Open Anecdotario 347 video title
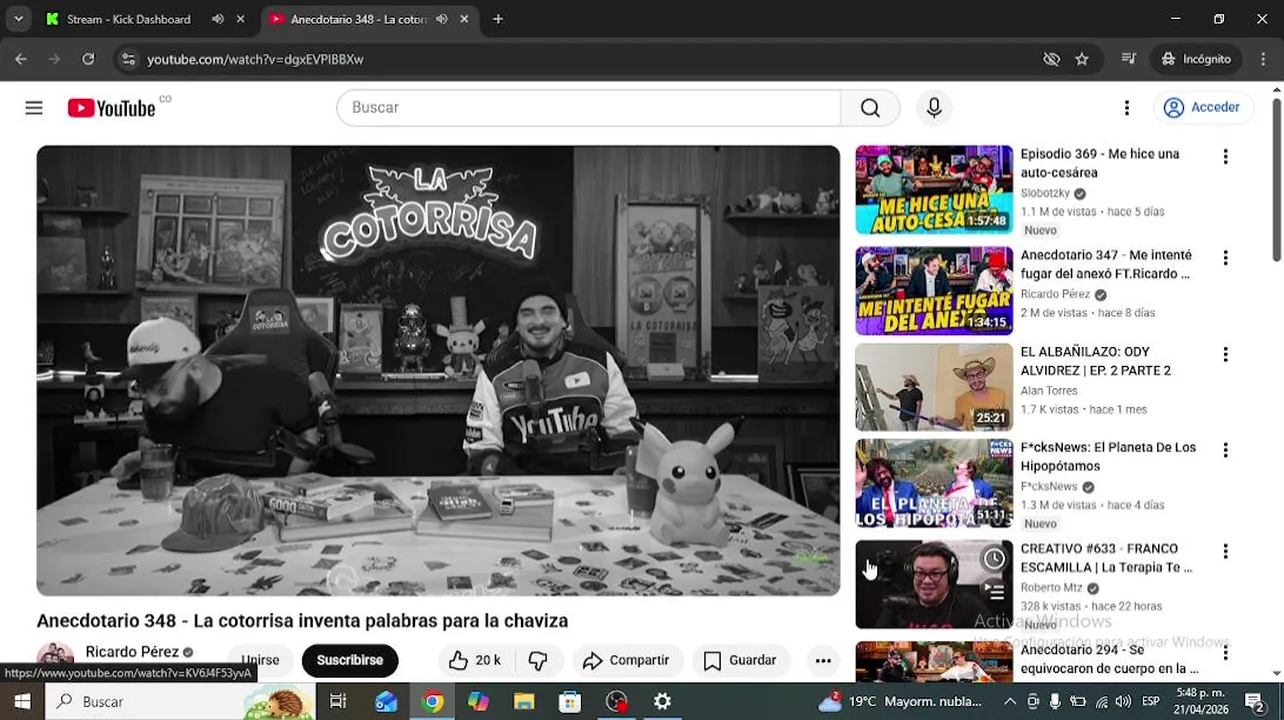Image resolution: width=1284 pixels, height=720 pixels. coord(1106,264)
